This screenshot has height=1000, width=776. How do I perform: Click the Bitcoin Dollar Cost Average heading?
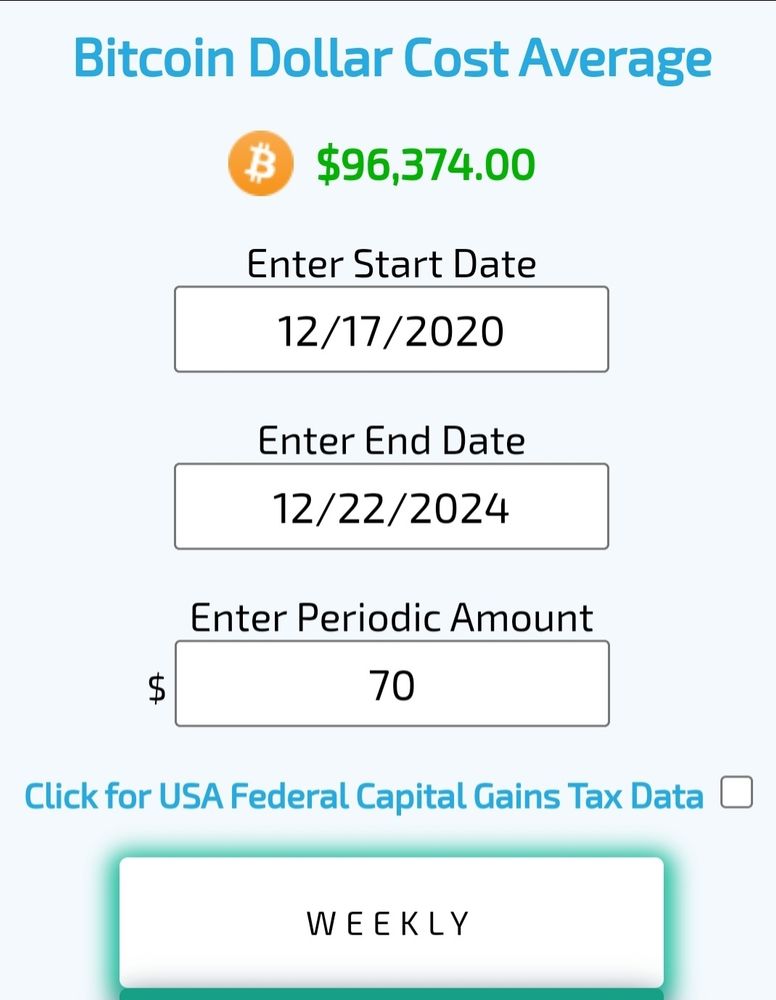pos(392,59)
